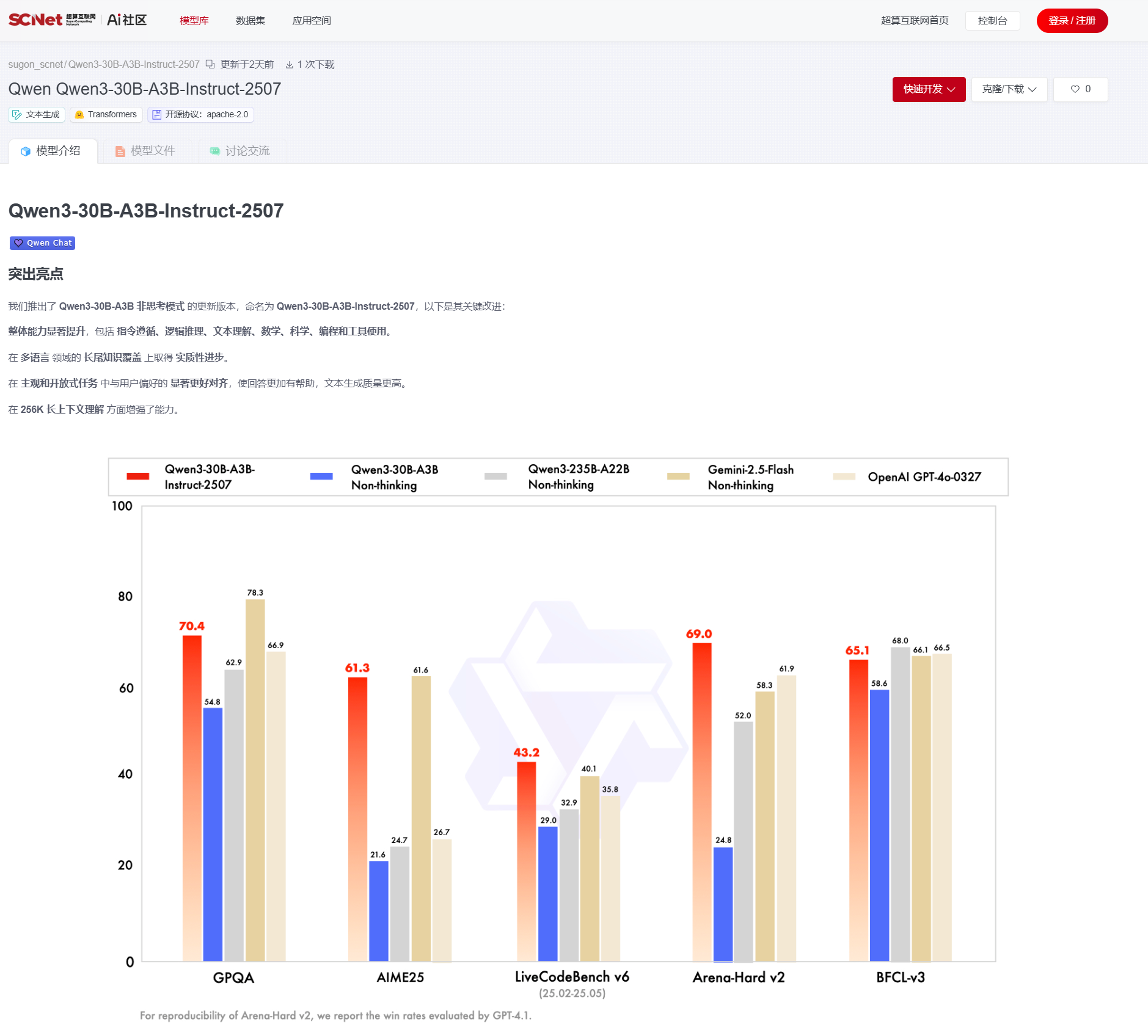The width and height of the screenshot is (1148, 1036).
Task: Copy model path icon next to repository name
Action: (x=210, y=64)
